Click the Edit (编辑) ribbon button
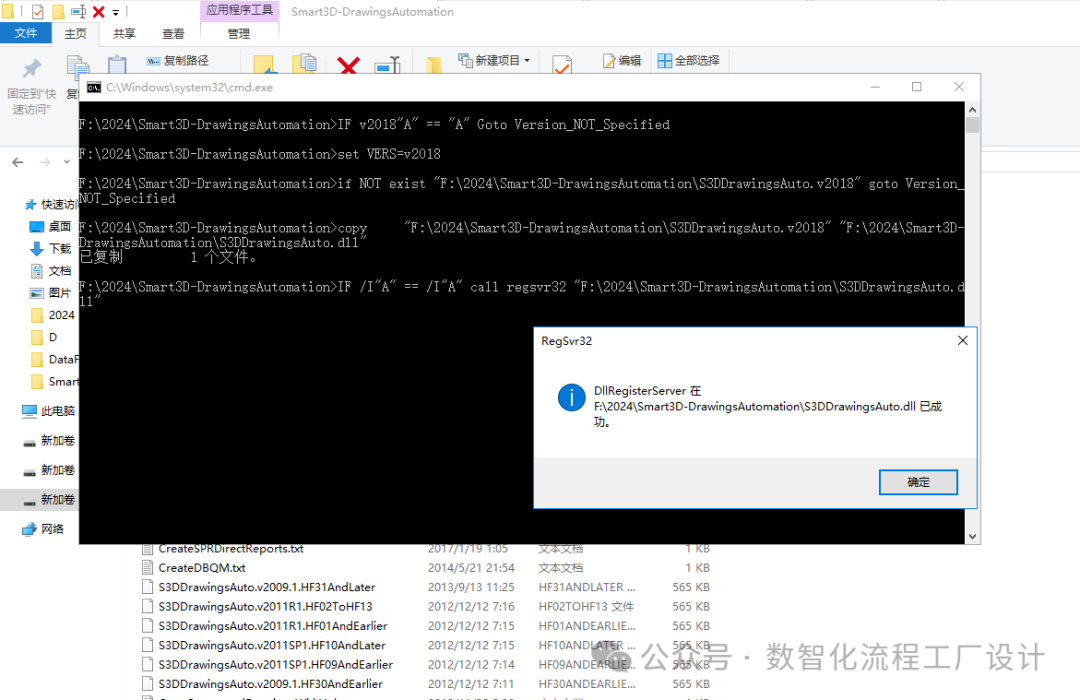Screen dimensions: 1080x700 (622, 61)
